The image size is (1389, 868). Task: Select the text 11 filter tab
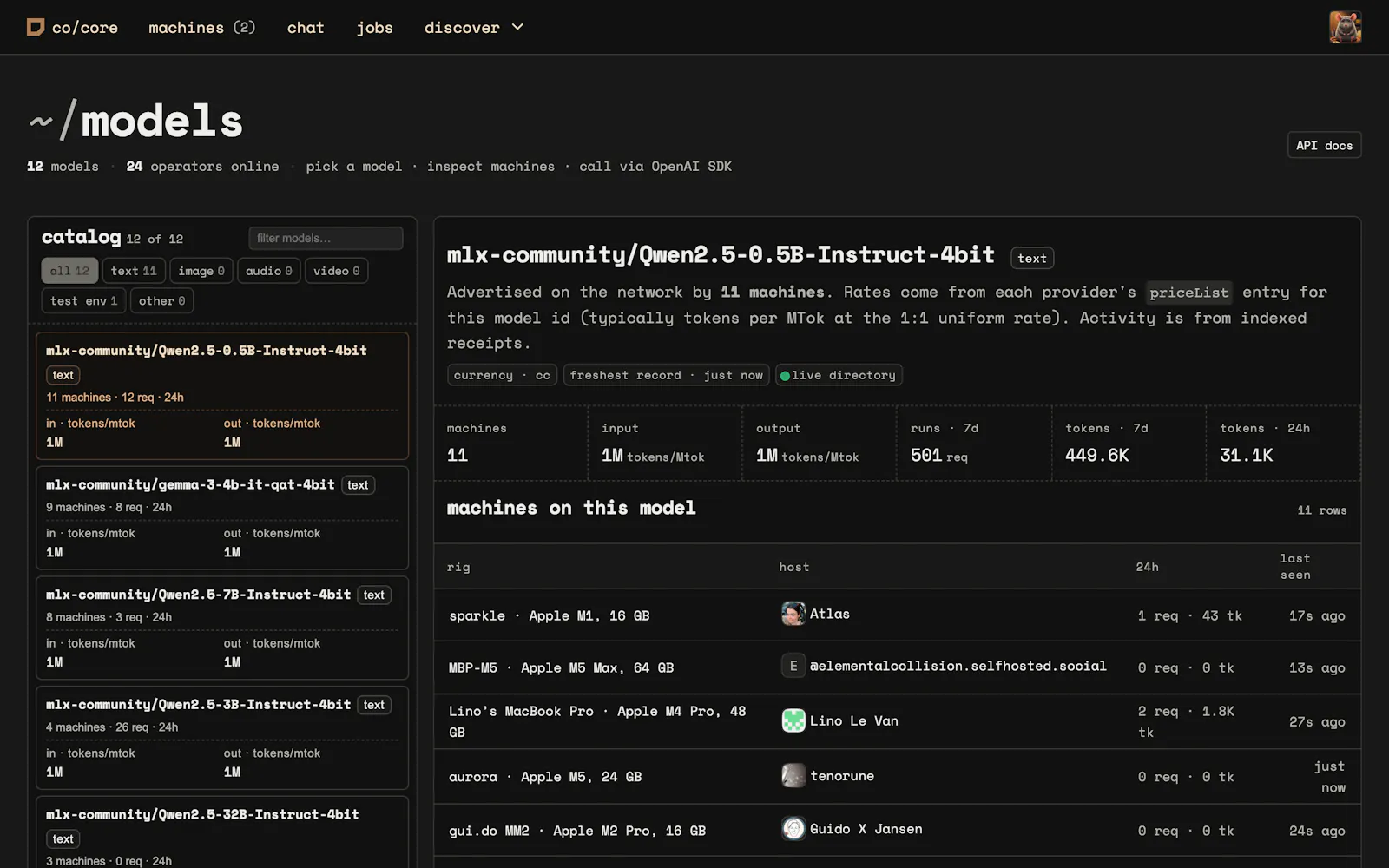[x=134, y=271]
